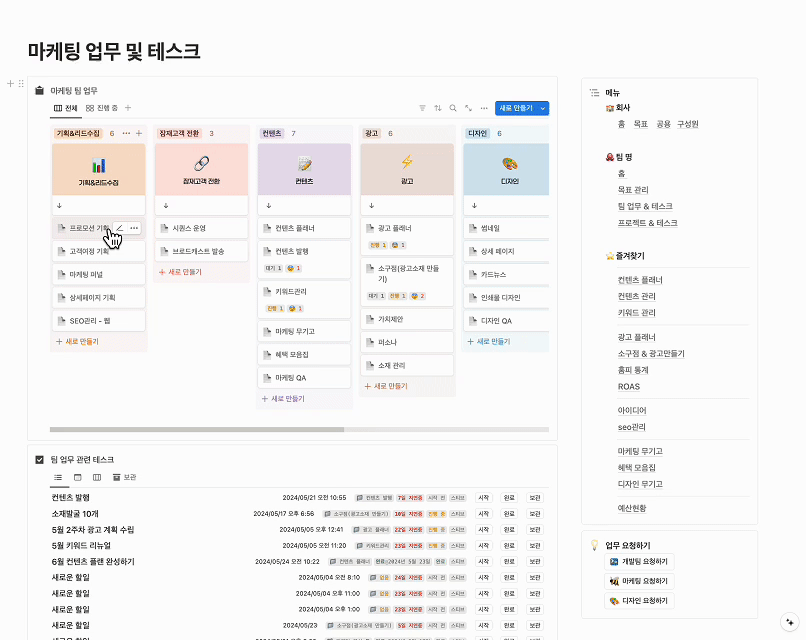Open search in the marketing board
The width and height of the screenshot is (806, 640).
click(453, 108)
